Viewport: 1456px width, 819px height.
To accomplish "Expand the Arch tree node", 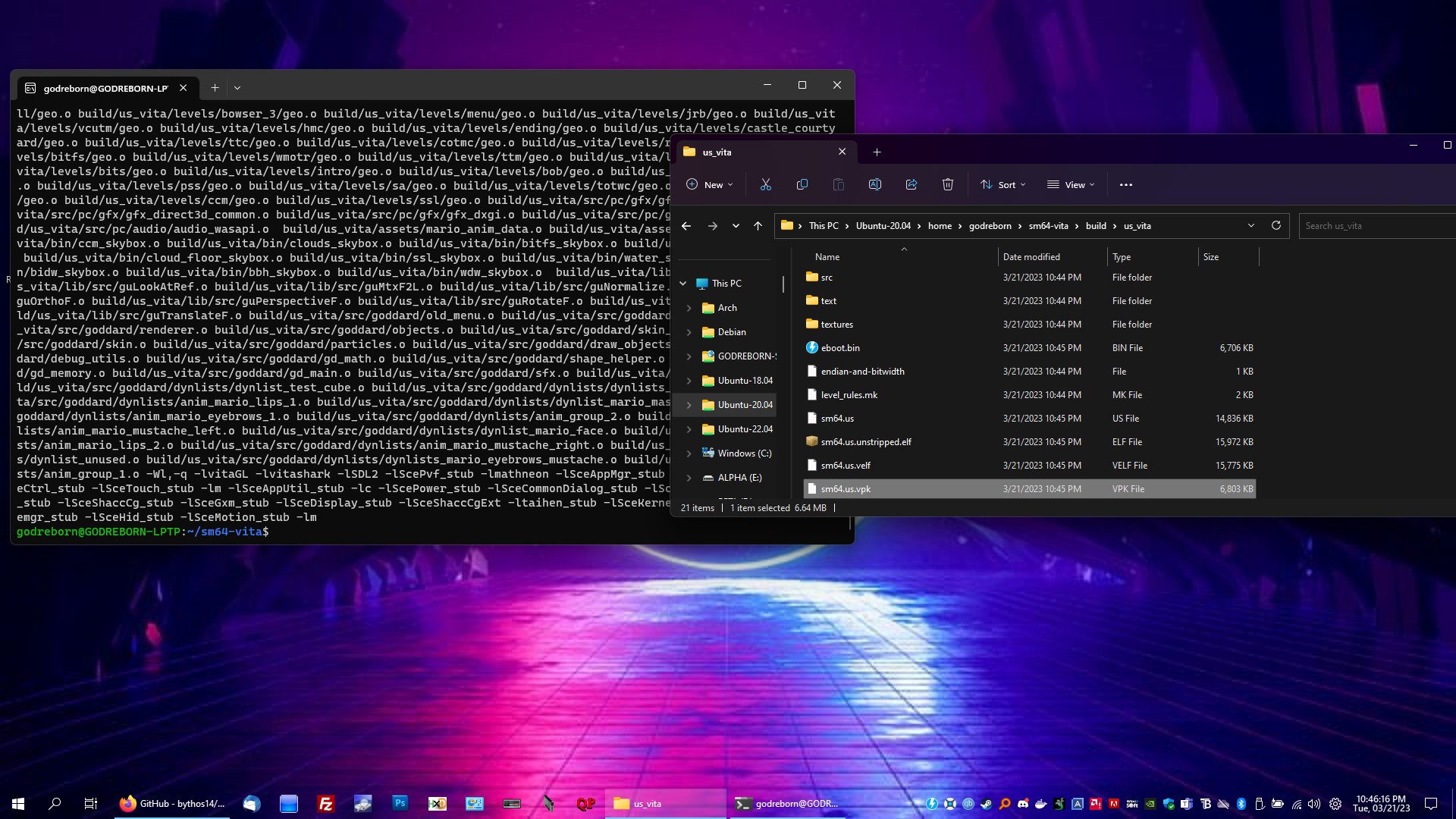I will 689,308.
